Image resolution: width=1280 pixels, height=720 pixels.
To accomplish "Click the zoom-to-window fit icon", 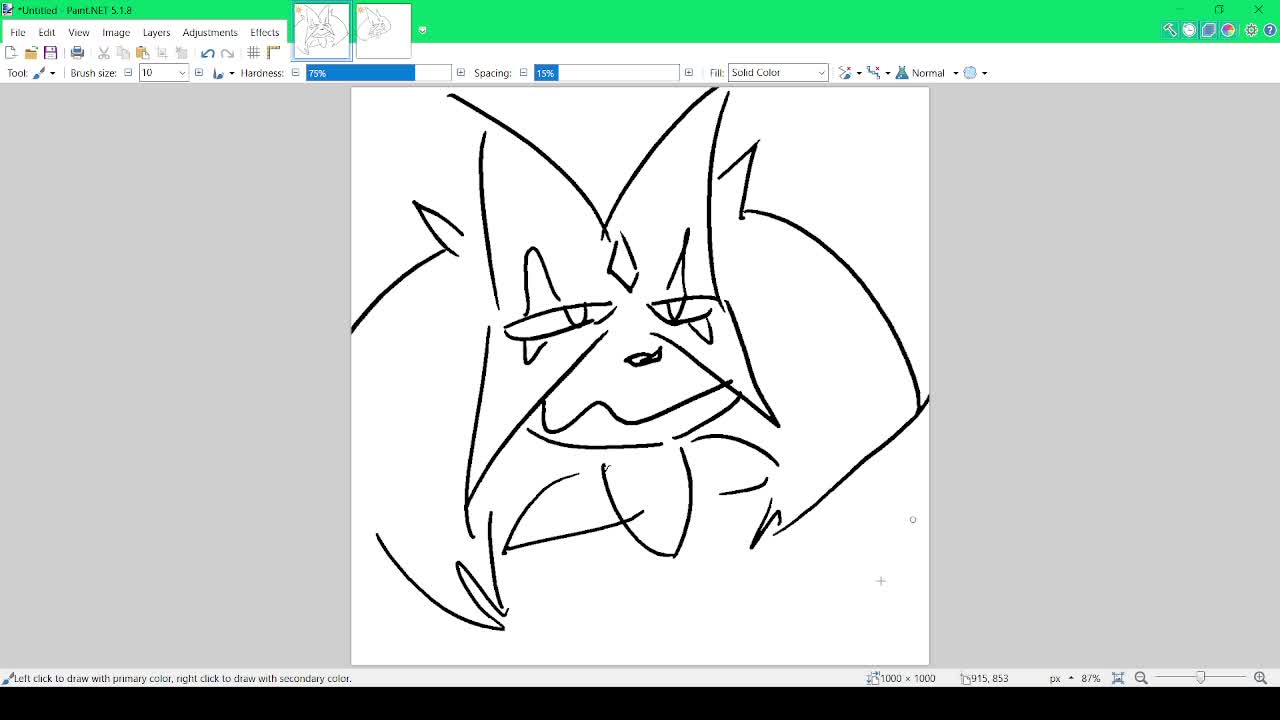I will tap(1118, 678).
